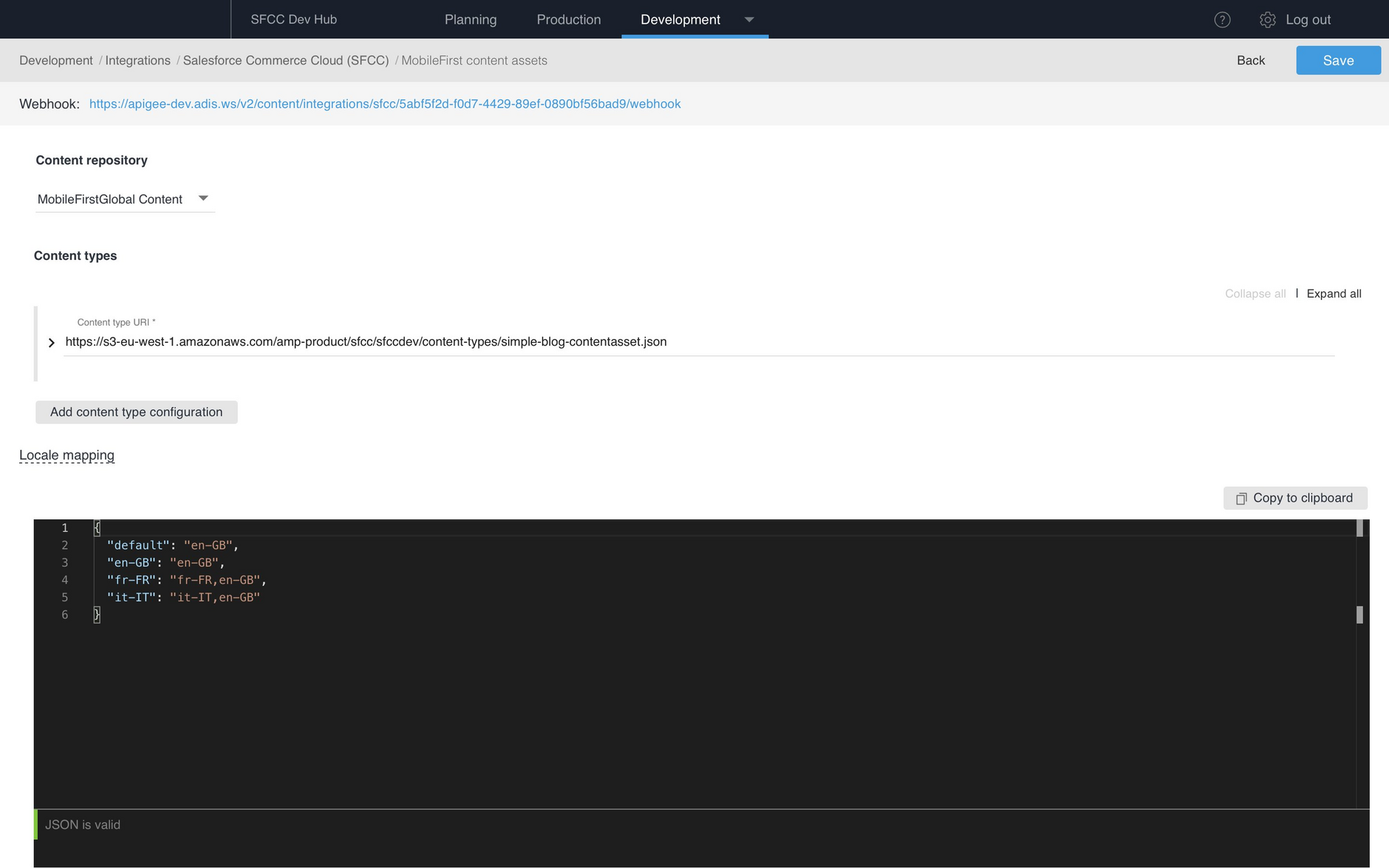Click Expand all content types

pos(1334,294)
